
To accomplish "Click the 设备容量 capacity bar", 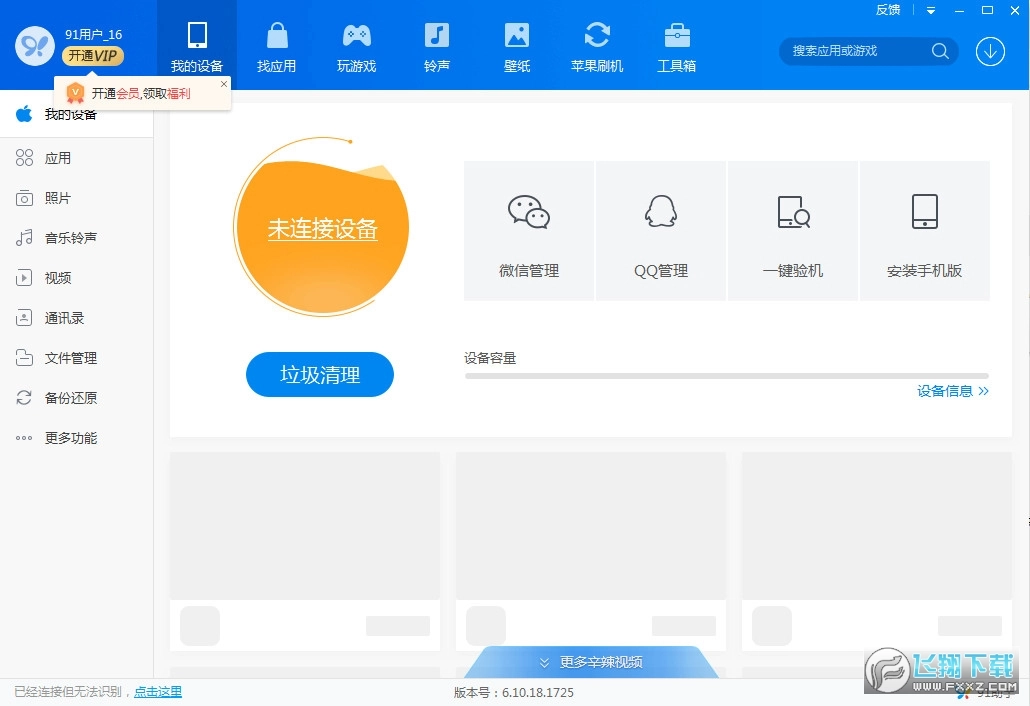I will point(725,376).
